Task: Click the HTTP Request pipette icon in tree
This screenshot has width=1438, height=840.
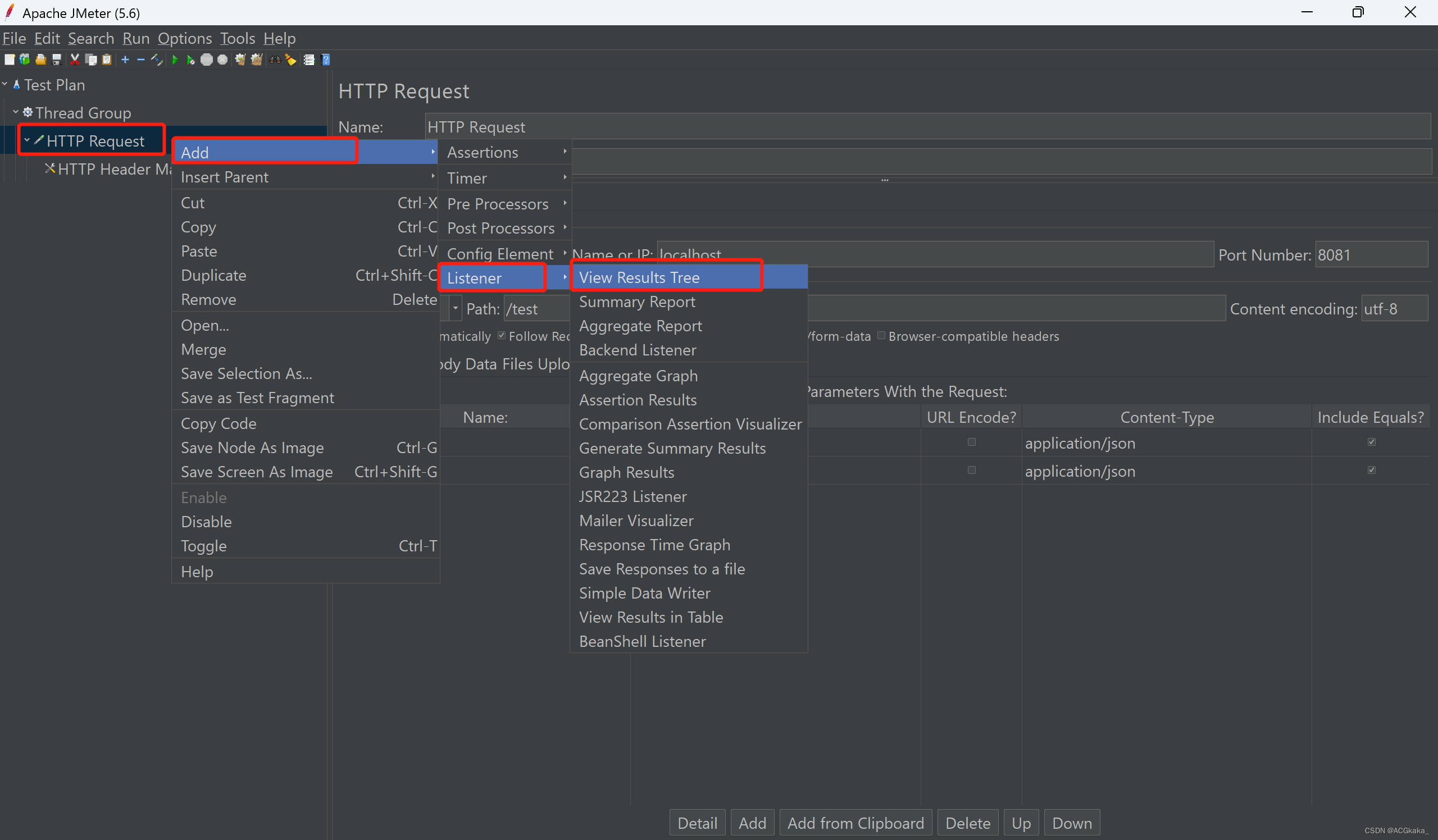Action: (39, 140)
